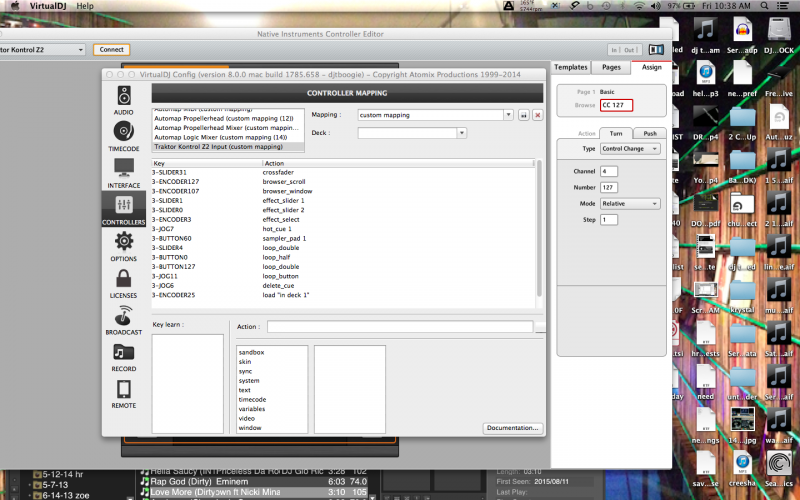The image size is (800, 500).
Task: Click the Action text input field
Action: tap(400, 327)
